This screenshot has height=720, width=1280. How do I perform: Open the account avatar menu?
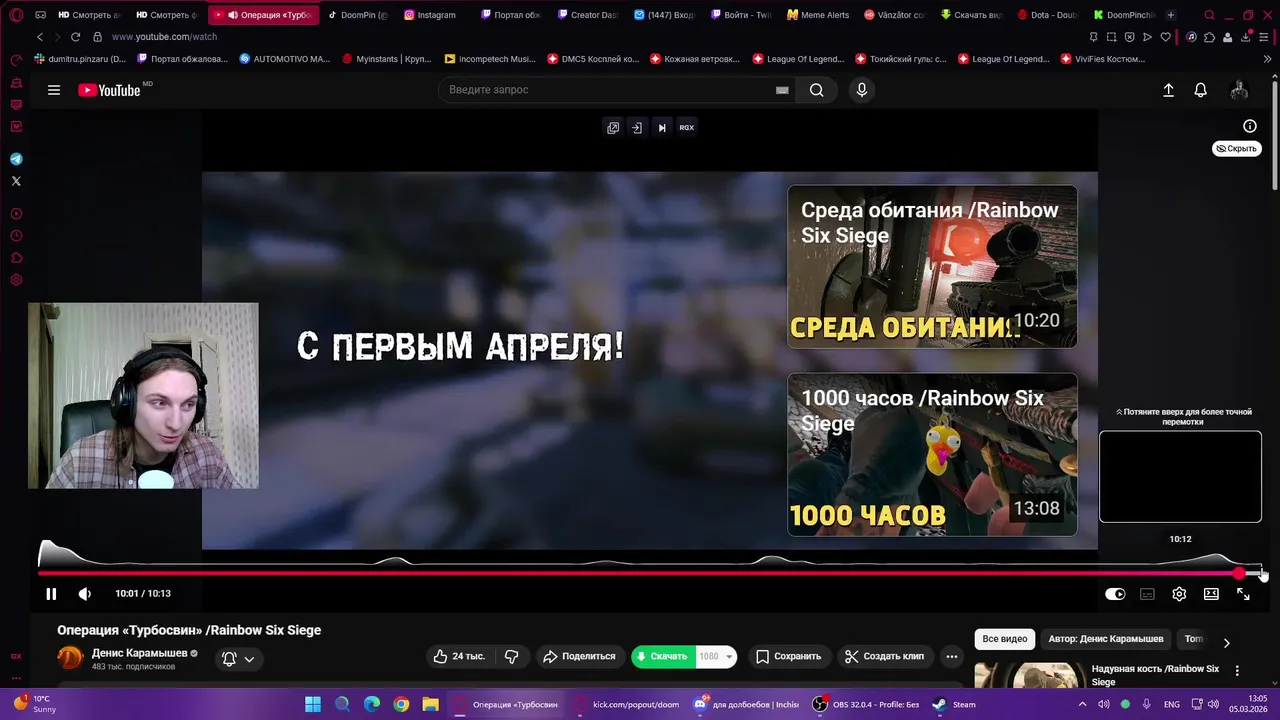(1239, 90)
